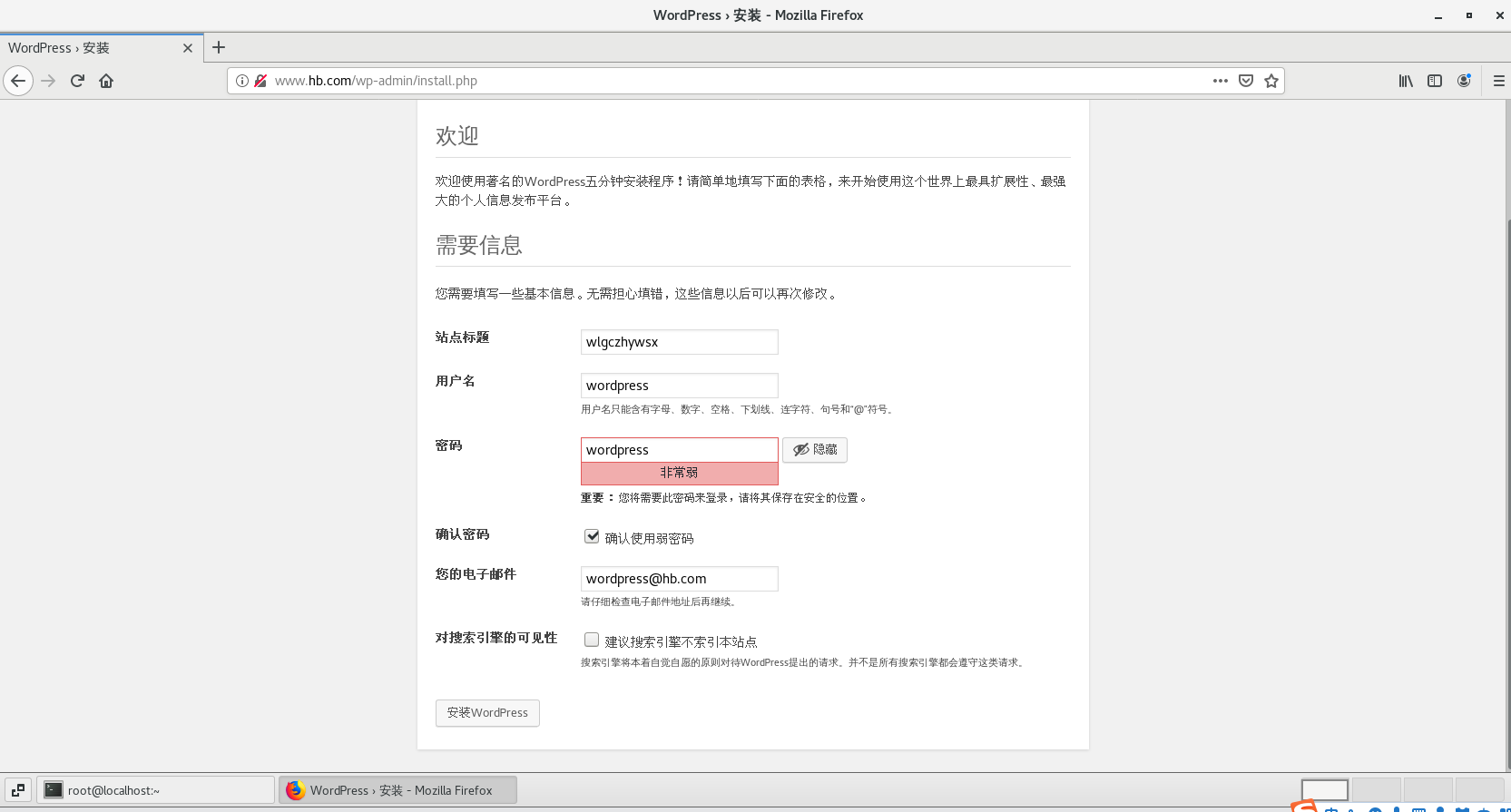
Task: Open page actions three-dot menu
Action: click(1221, 81)
